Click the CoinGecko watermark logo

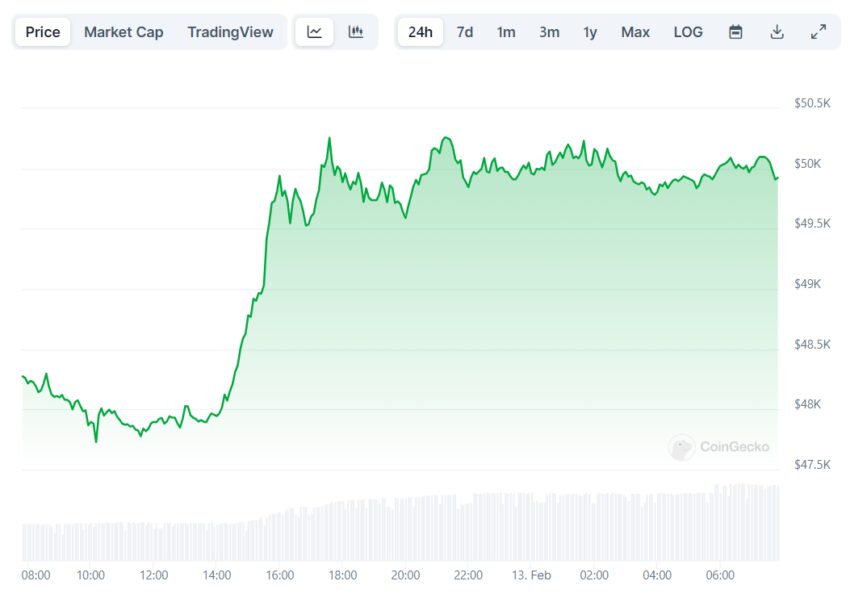[x=720, y=447]
